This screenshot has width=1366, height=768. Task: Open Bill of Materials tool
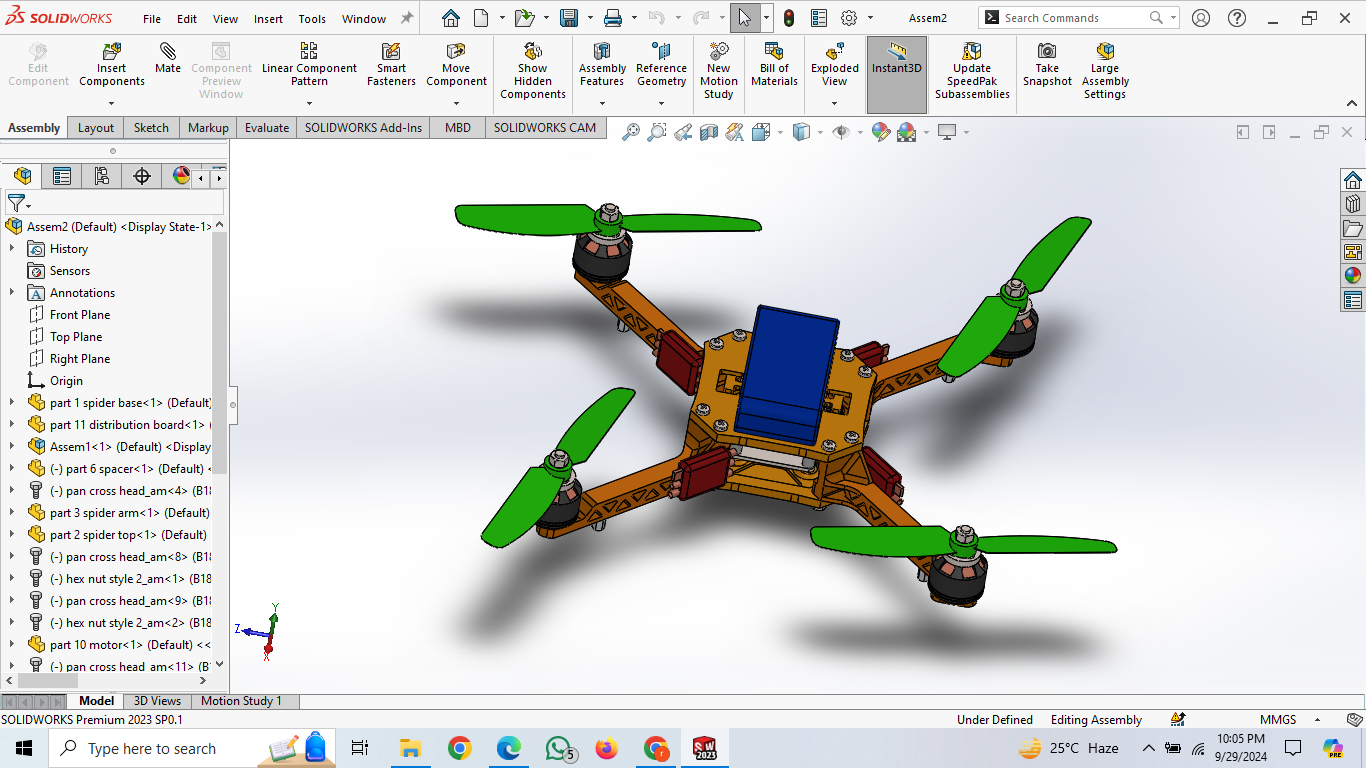point(774,64)
